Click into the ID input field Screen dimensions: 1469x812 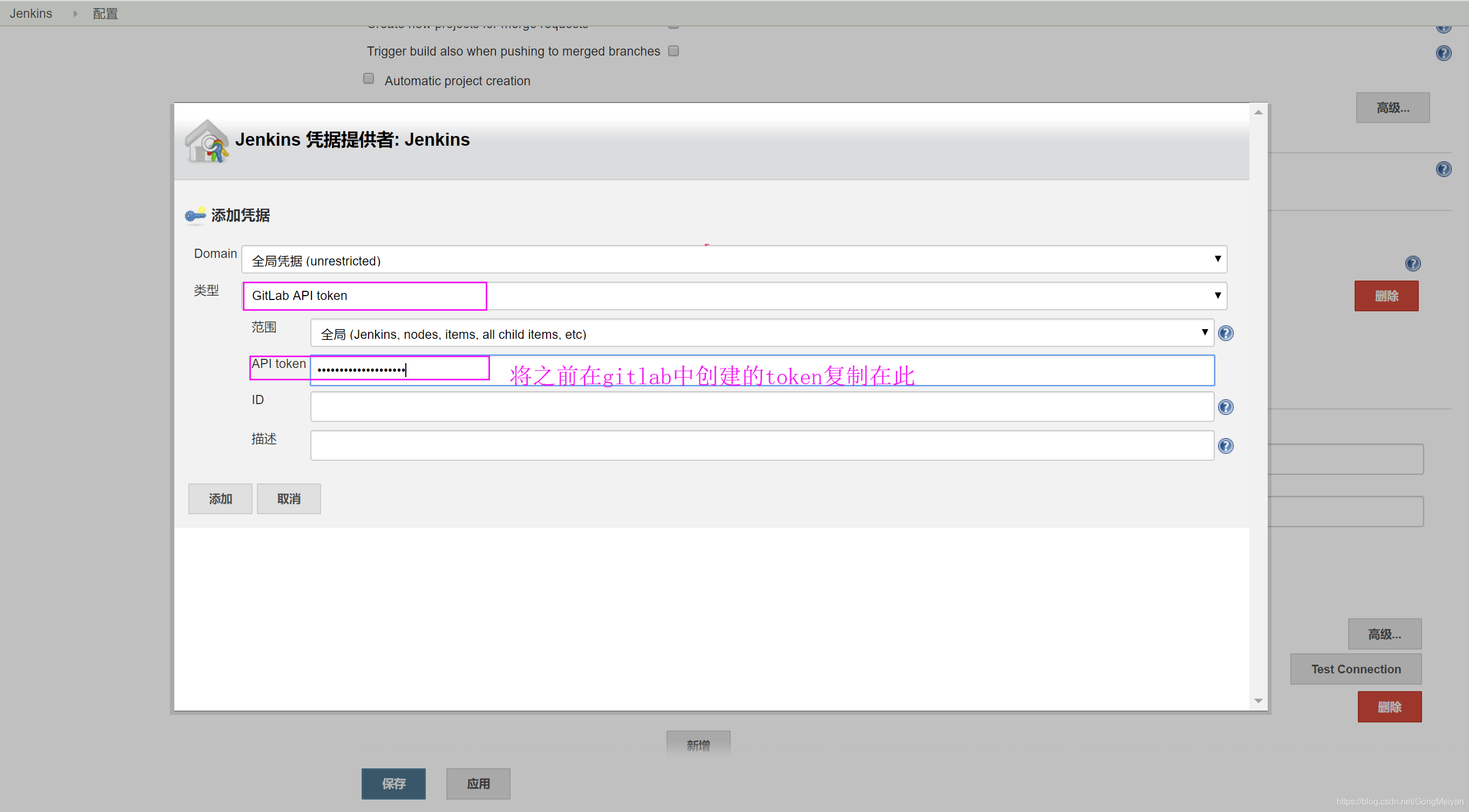[x=762, y=407]
